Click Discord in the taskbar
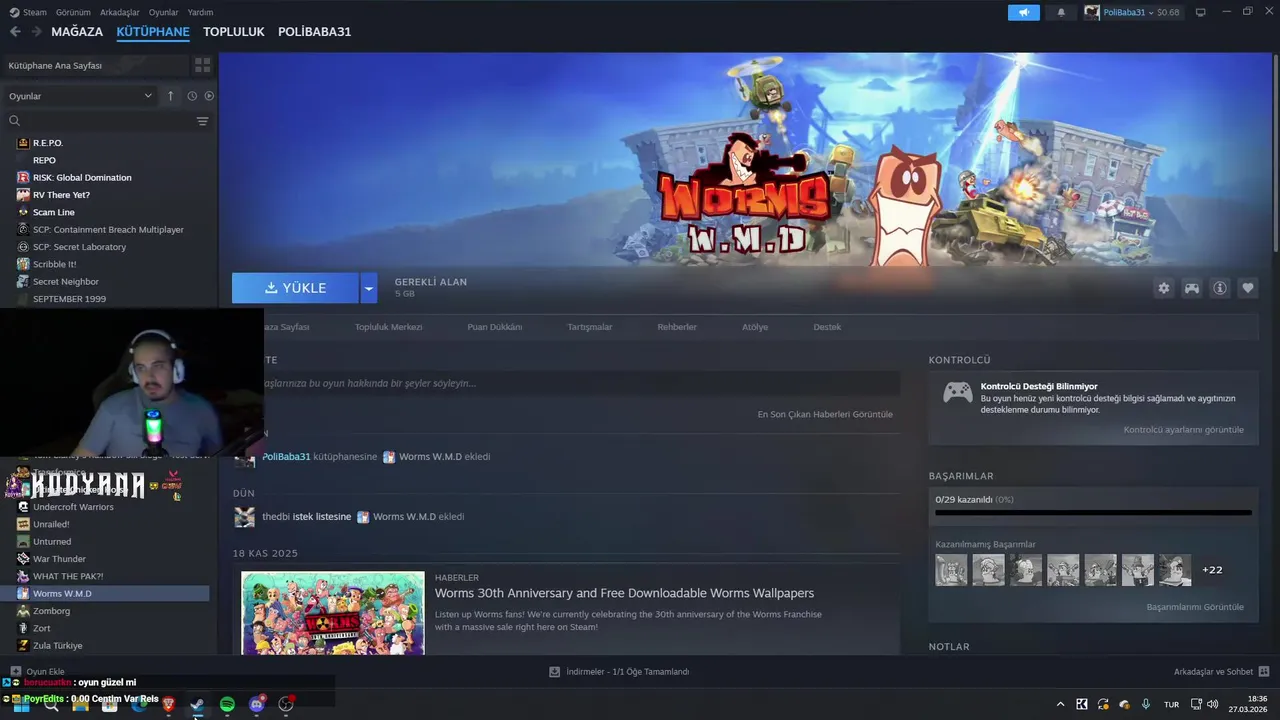1280x720 pixels. tap(257, 705)
